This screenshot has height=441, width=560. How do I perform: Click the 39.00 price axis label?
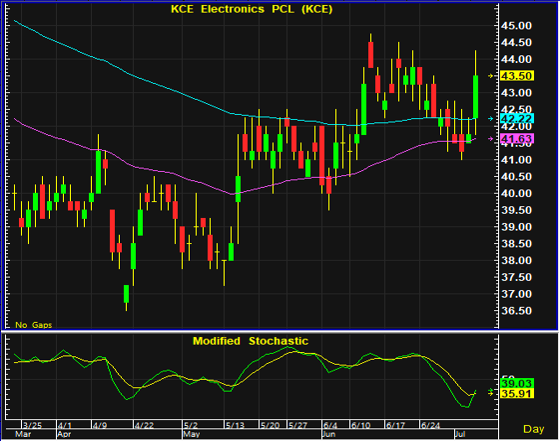coord(516,227)
